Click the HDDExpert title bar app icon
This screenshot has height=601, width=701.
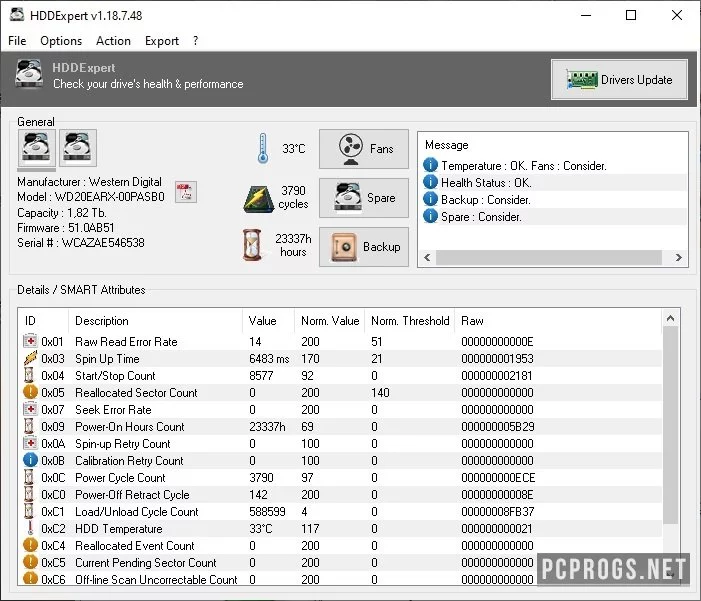[x=17, y=14]
